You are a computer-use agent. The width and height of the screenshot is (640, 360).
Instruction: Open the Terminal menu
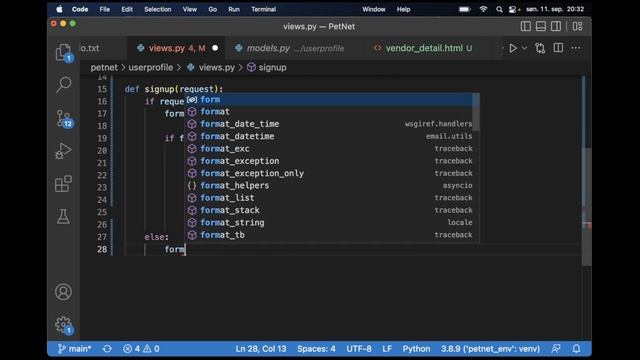tap(263, 9)
